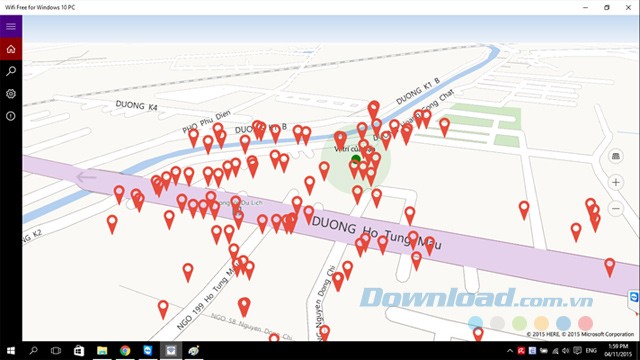640x360 pixels.
Task: Open network connections from the tray
Action: (x=555, y=351)
